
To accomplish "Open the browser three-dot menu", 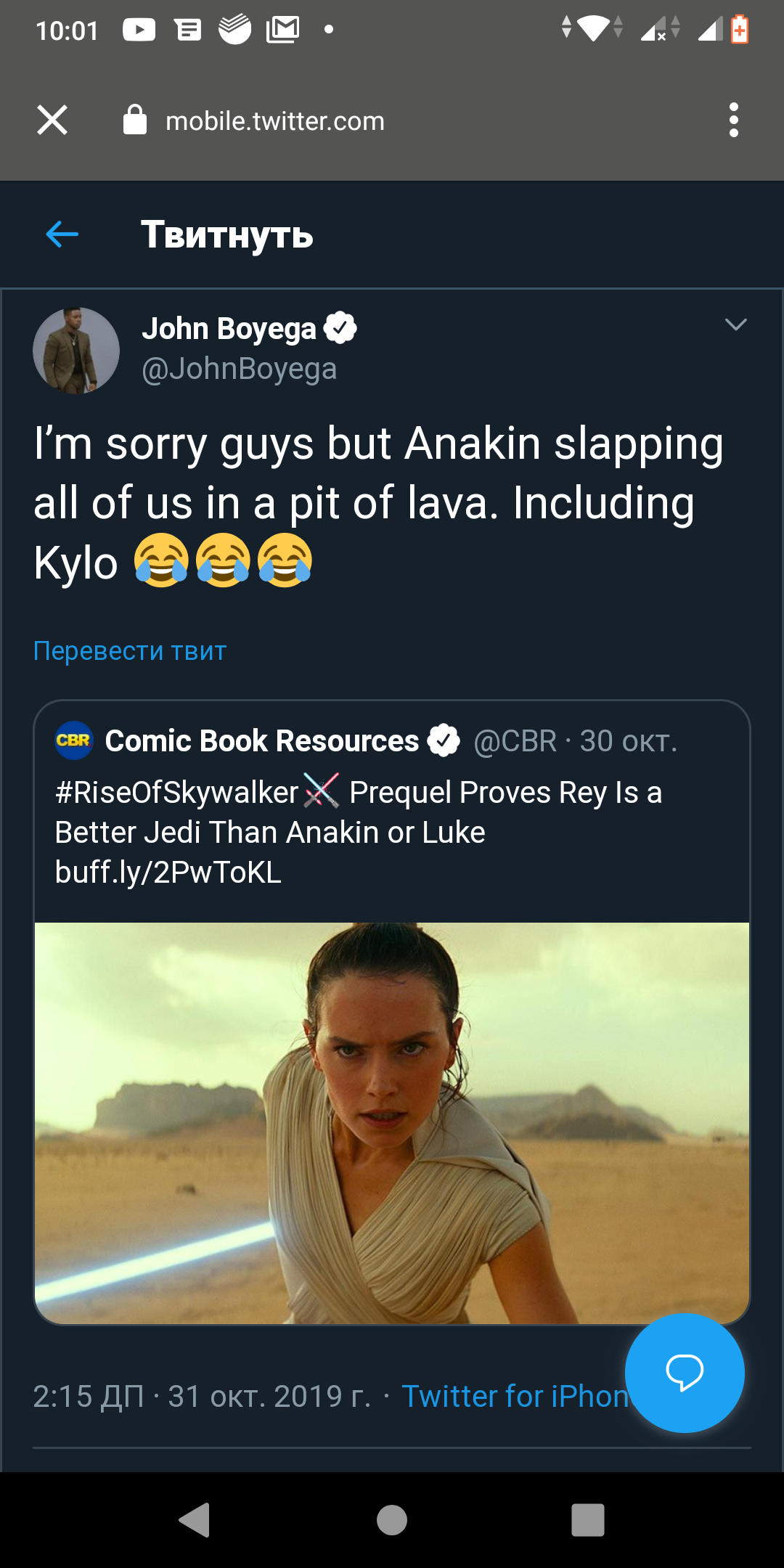I will 734,121.
